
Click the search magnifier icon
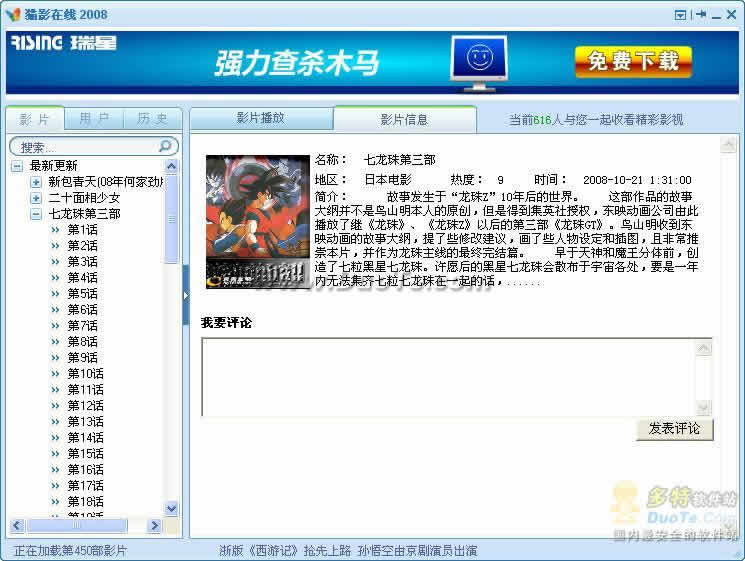coord(167,146)
